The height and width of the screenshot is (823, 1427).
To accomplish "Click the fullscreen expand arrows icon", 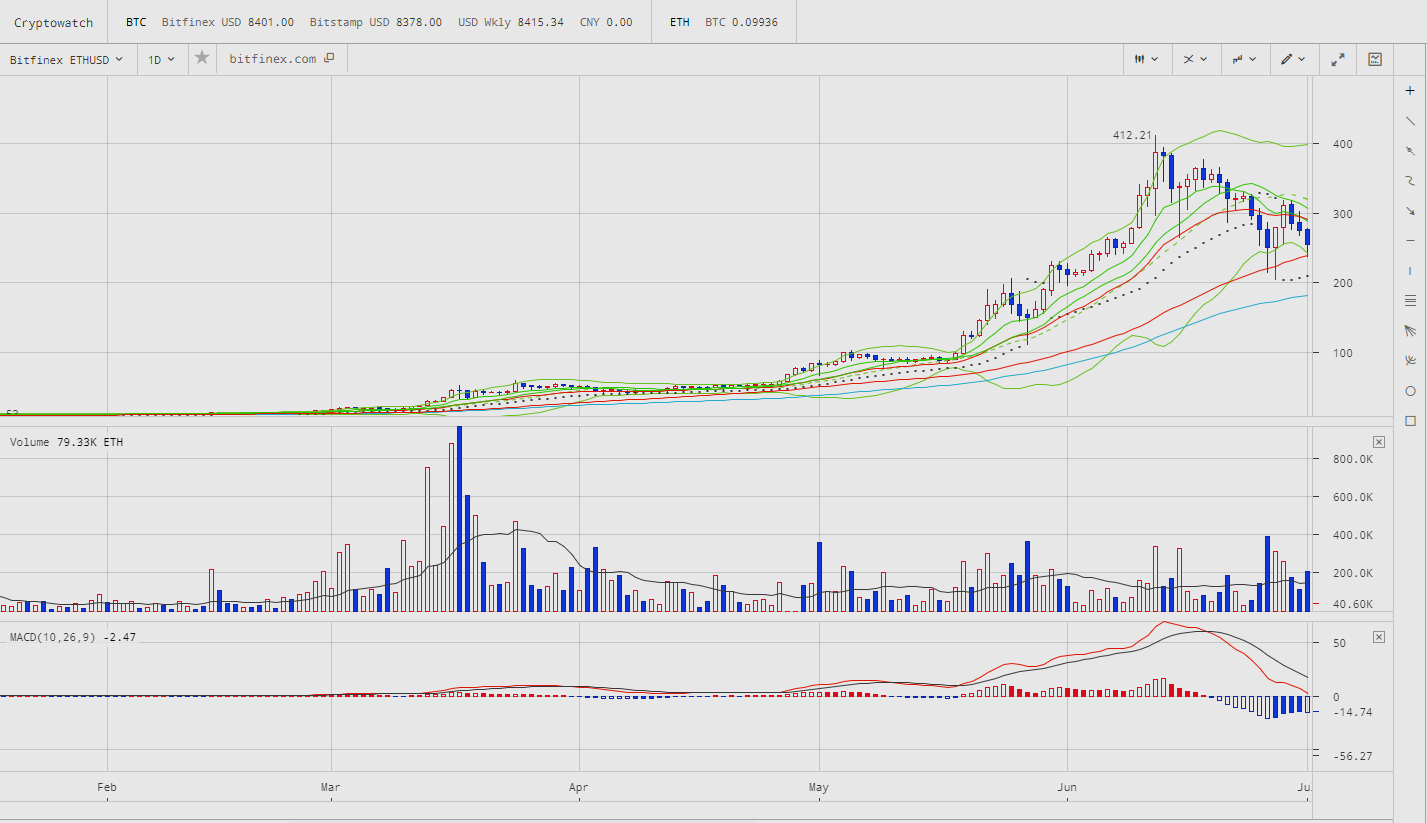I will tap(1338, 59).
